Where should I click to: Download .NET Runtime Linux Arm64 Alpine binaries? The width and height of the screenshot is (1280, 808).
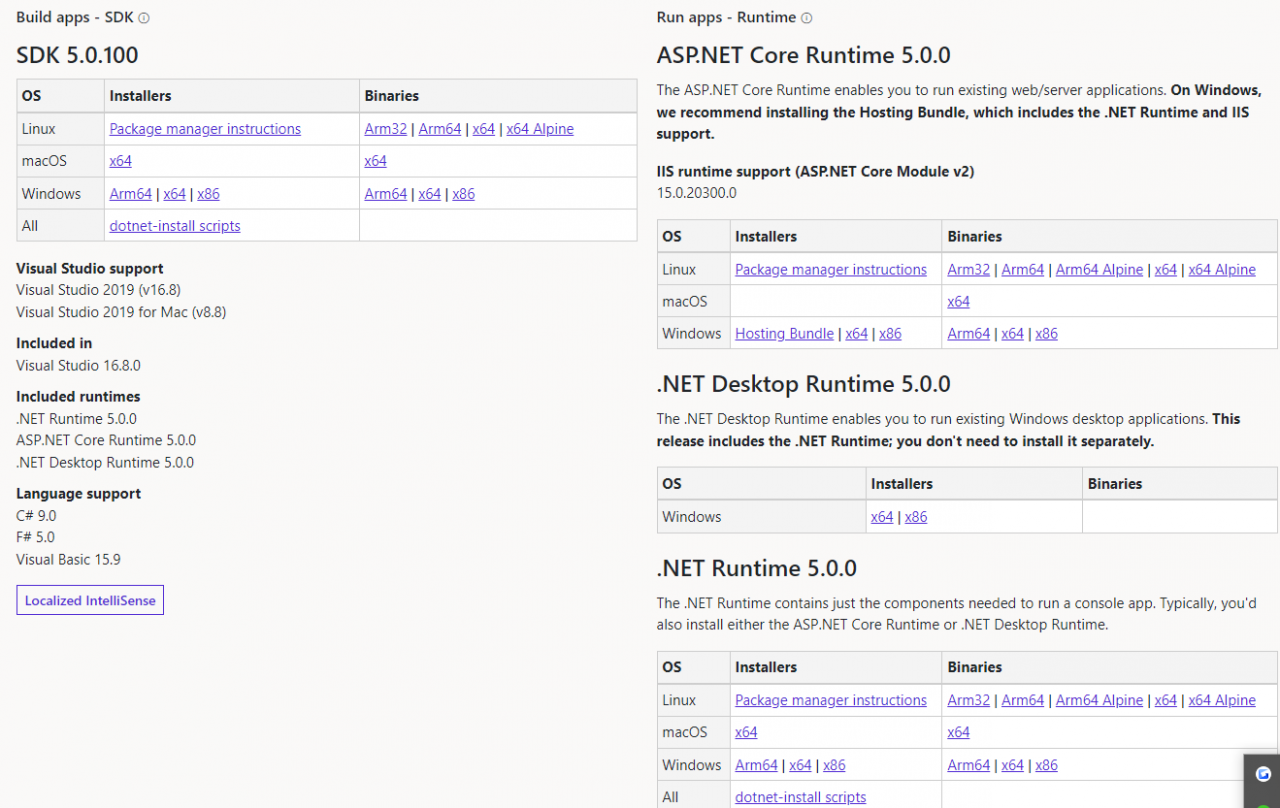click(1099, 701)
